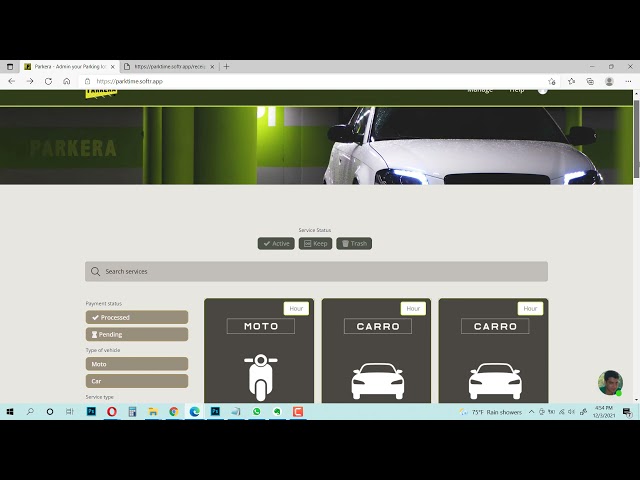The width and height of the screenshot is (640, 480).
Task: Open Task View on the taskbar
Action: pyautogui.click(x=70, y=411)
